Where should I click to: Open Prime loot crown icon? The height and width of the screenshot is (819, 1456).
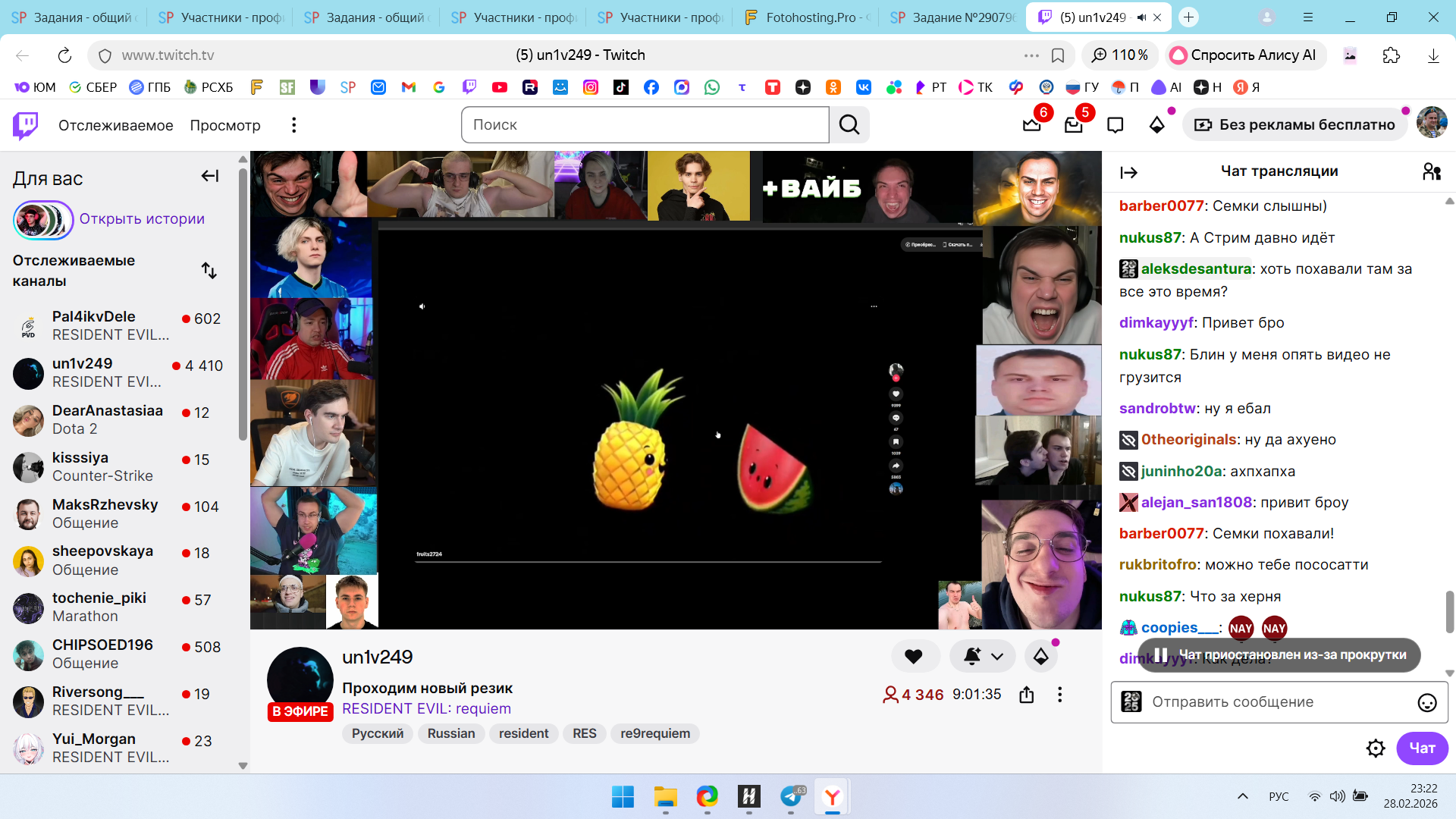[x=1031, y=125]
